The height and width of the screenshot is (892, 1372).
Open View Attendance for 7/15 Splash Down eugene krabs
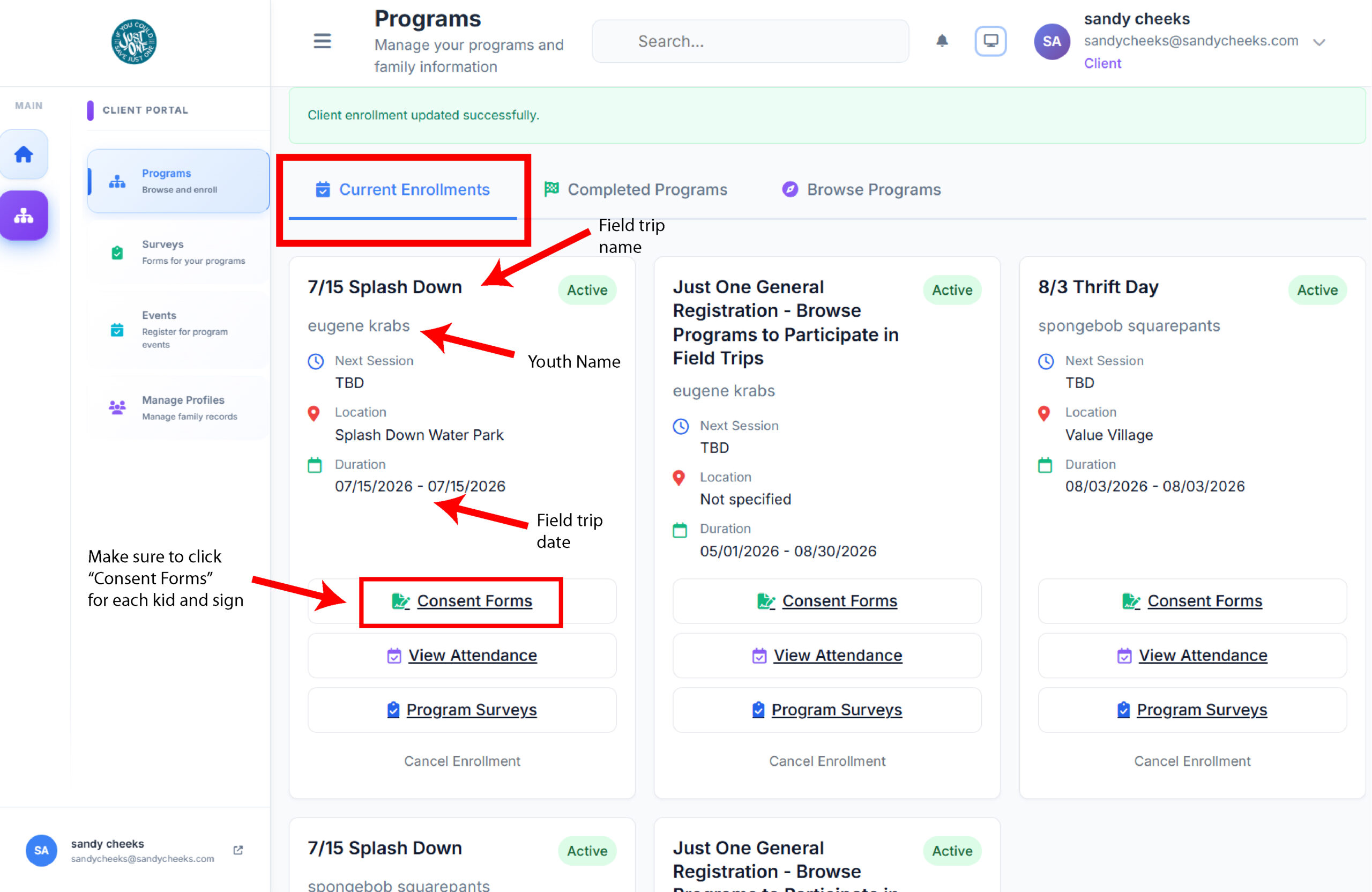[462, 655]
